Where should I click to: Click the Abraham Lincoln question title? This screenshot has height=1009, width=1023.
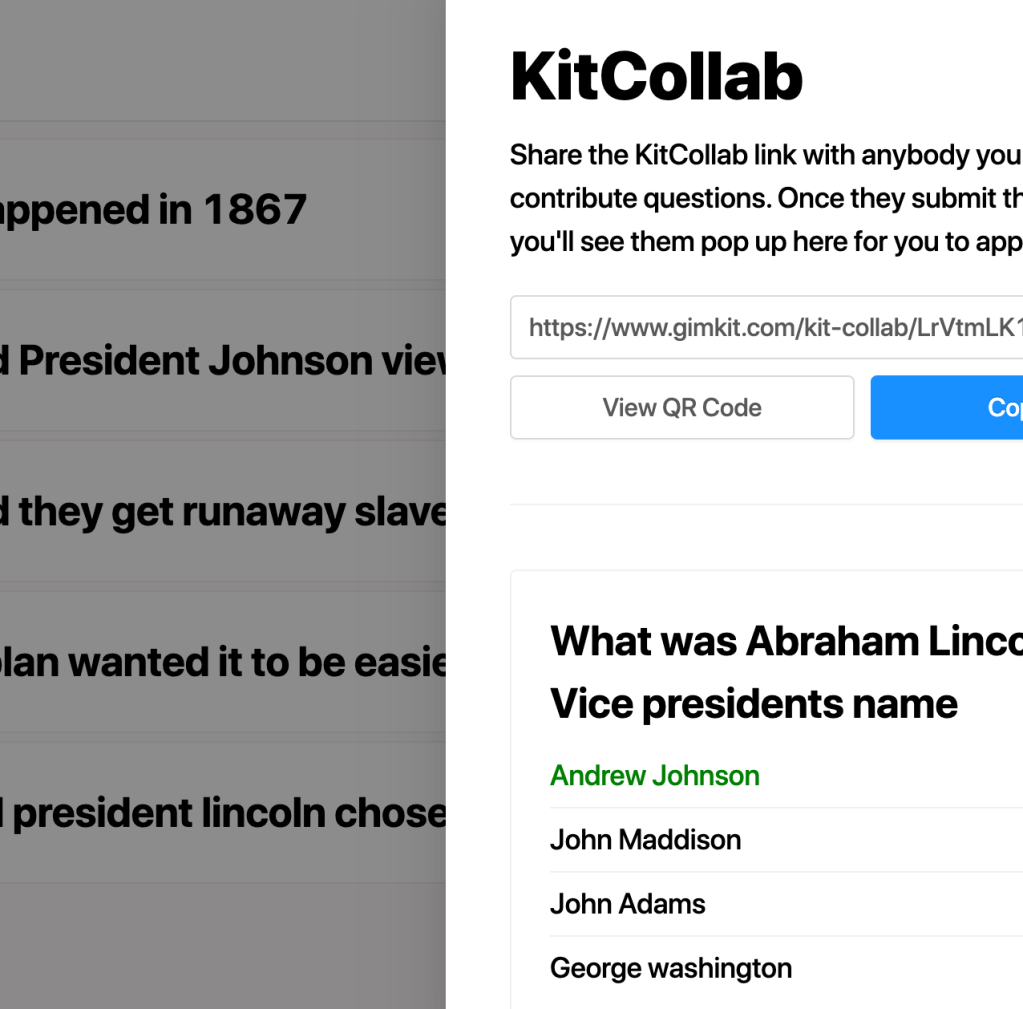[x=786, y=641]
